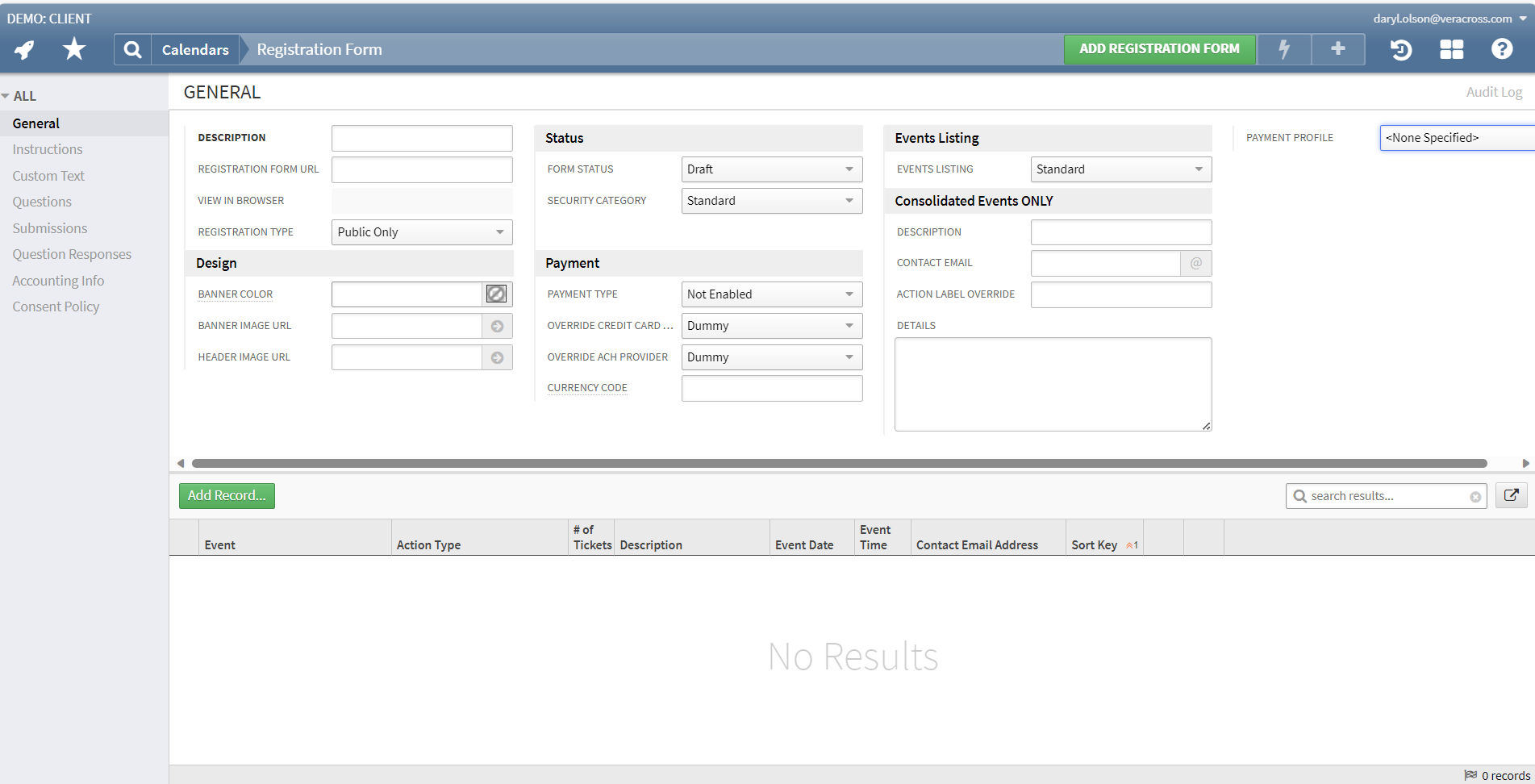
Task: Export results using the pop-out icon
Action: (x=1511, y=495)
